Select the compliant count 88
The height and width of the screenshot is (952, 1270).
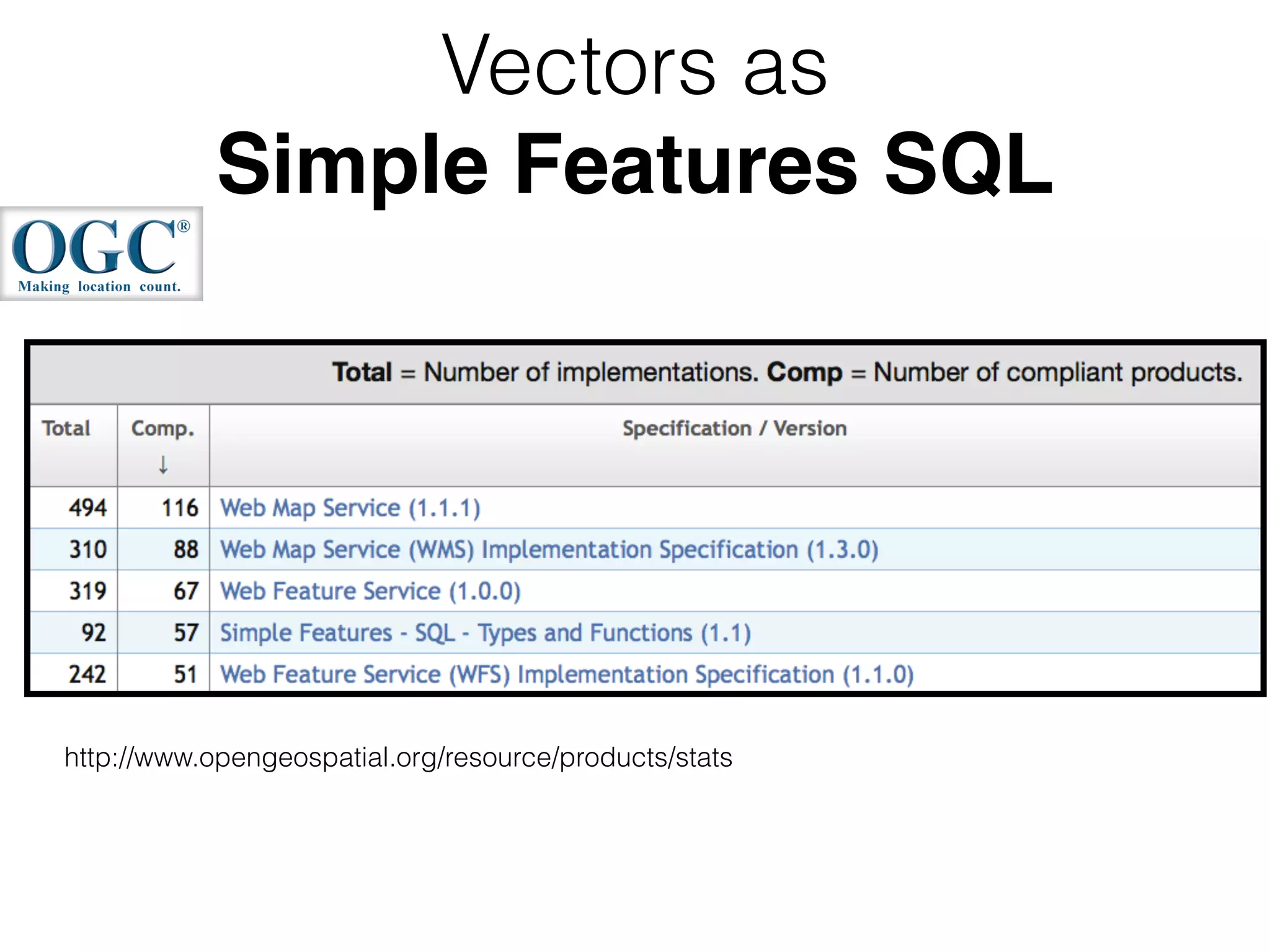coord(186,550)
